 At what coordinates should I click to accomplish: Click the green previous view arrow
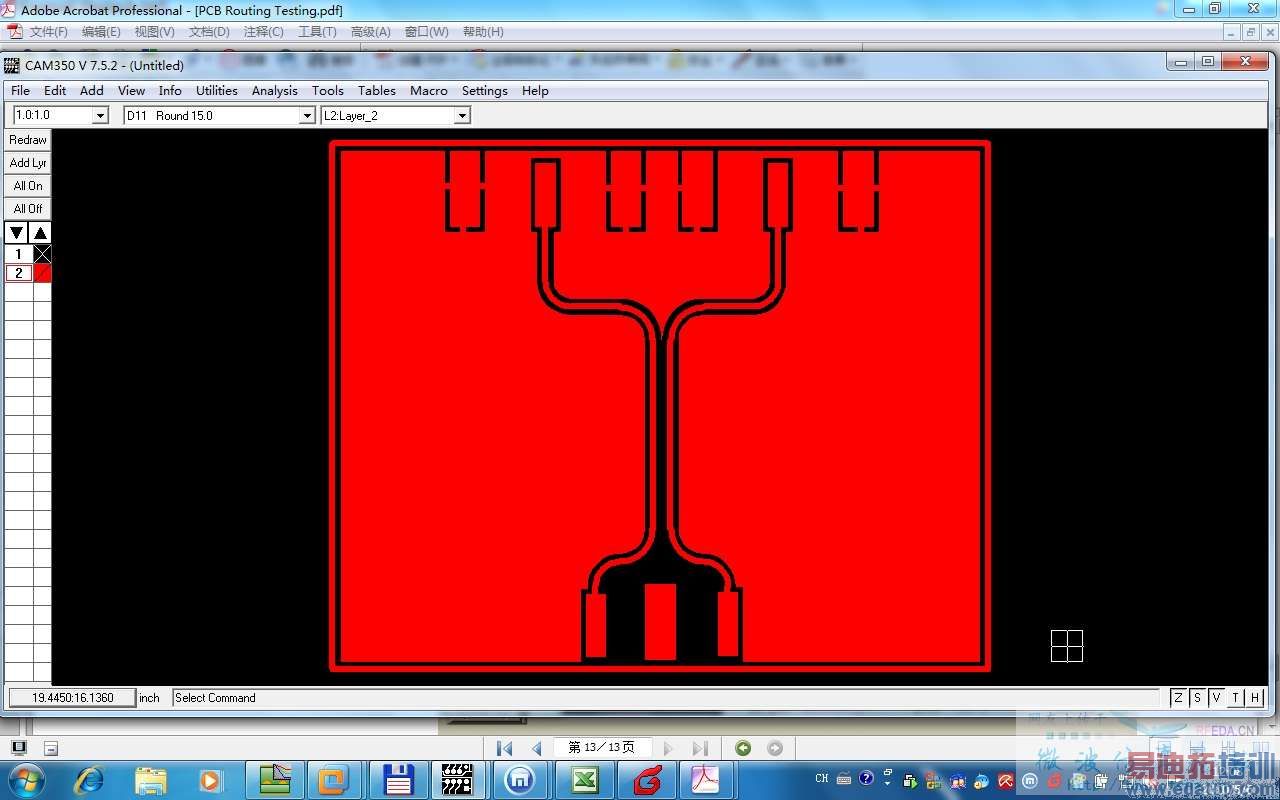click(742, 748)
